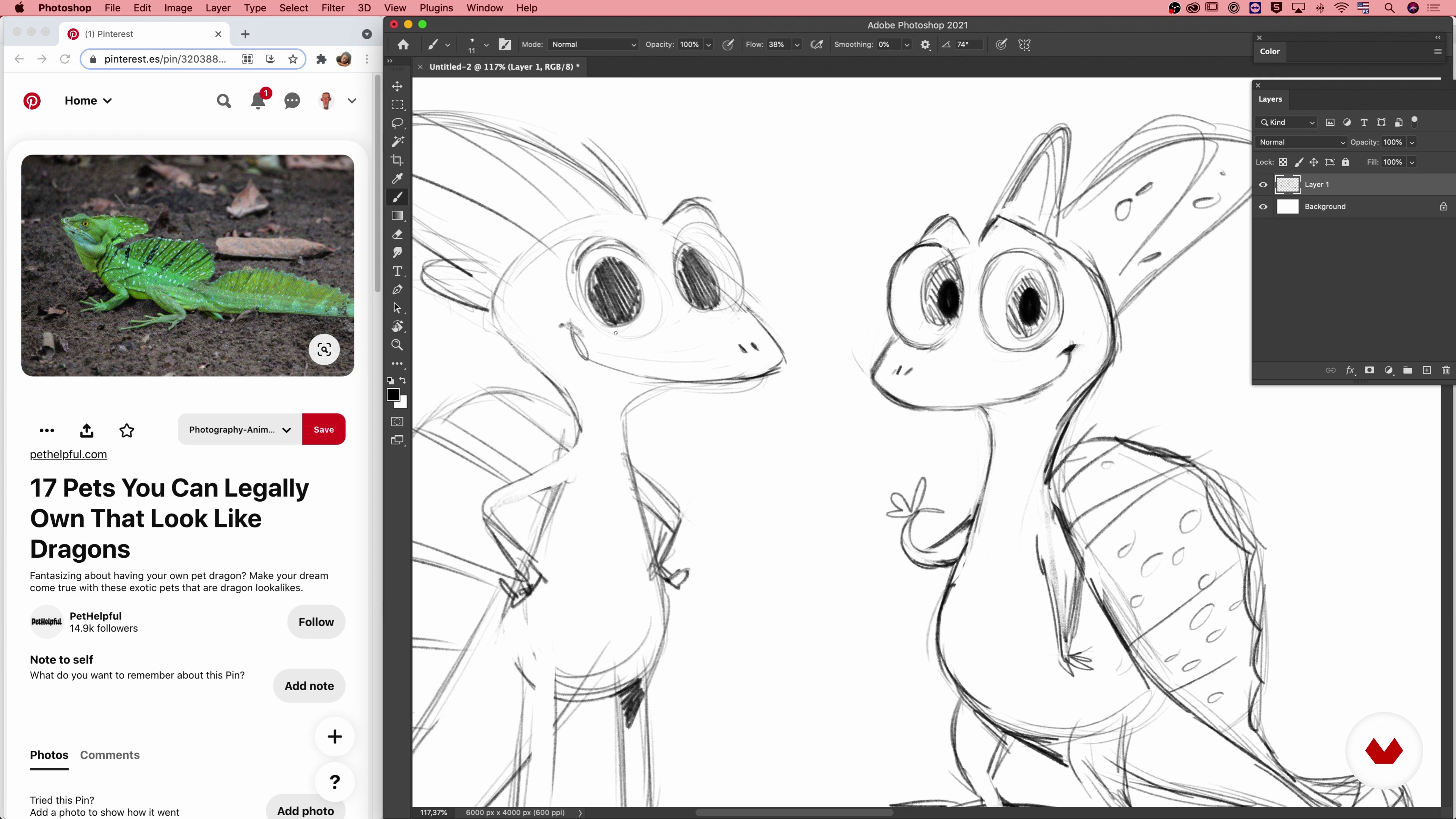1456x819 pixels.
Task: Expand the Pinterest Home dropdown
Action: 88,100
